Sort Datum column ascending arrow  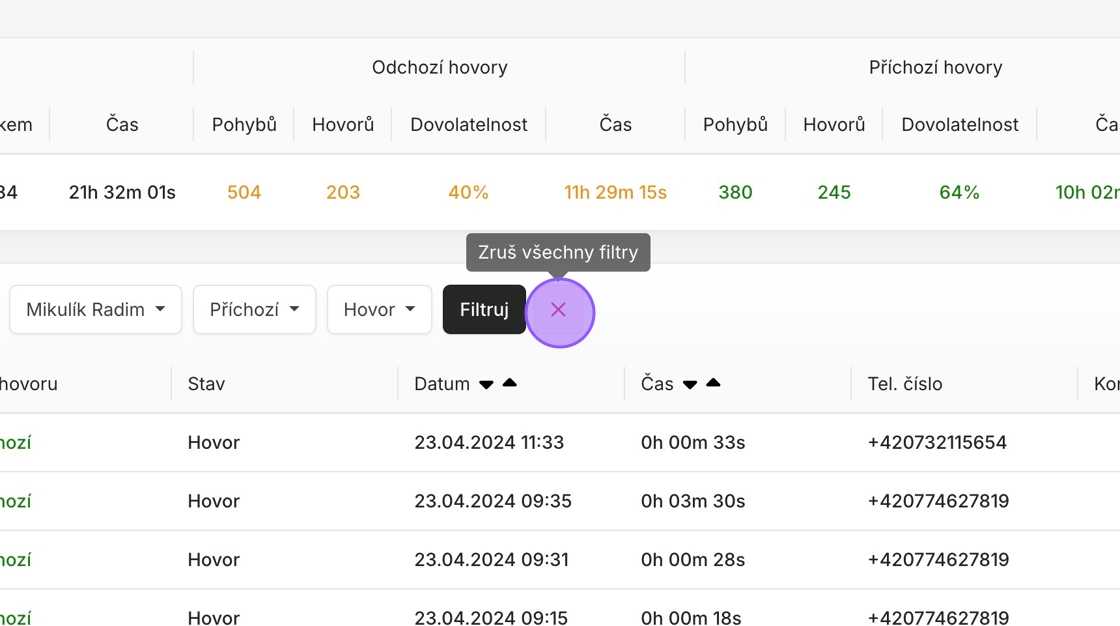510,383
